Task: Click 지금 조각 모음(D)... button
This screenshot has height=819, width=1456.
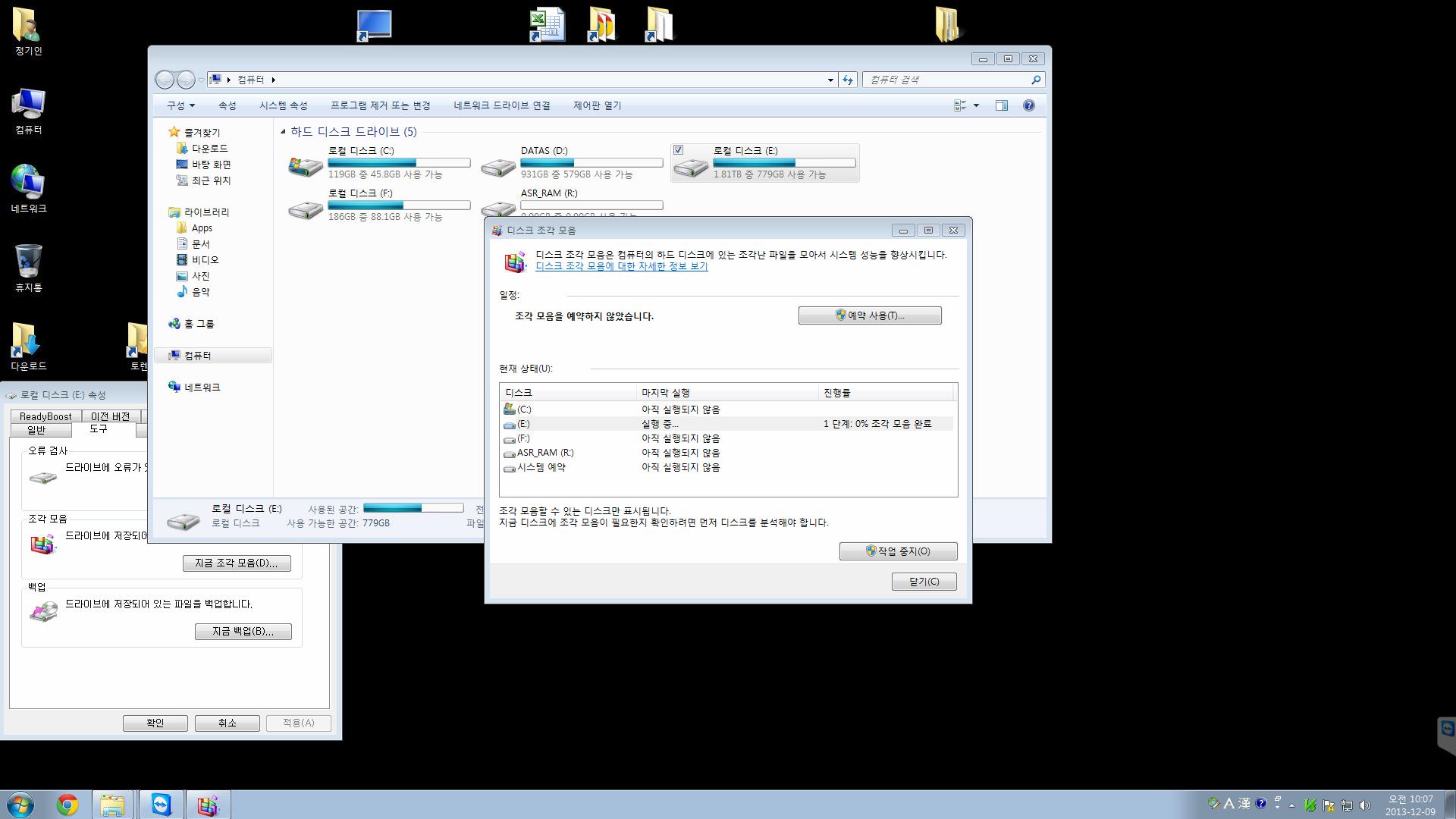Action: coord(237,563)
